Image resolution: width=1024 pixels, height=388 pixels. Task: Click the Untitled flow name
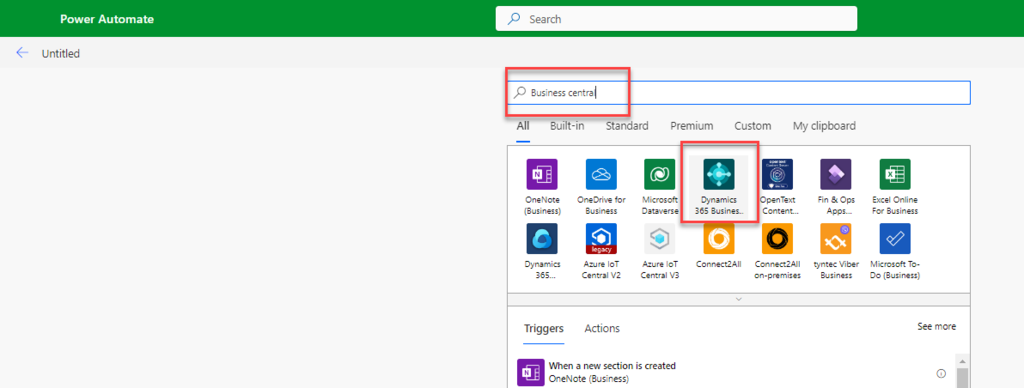[61, 54]
